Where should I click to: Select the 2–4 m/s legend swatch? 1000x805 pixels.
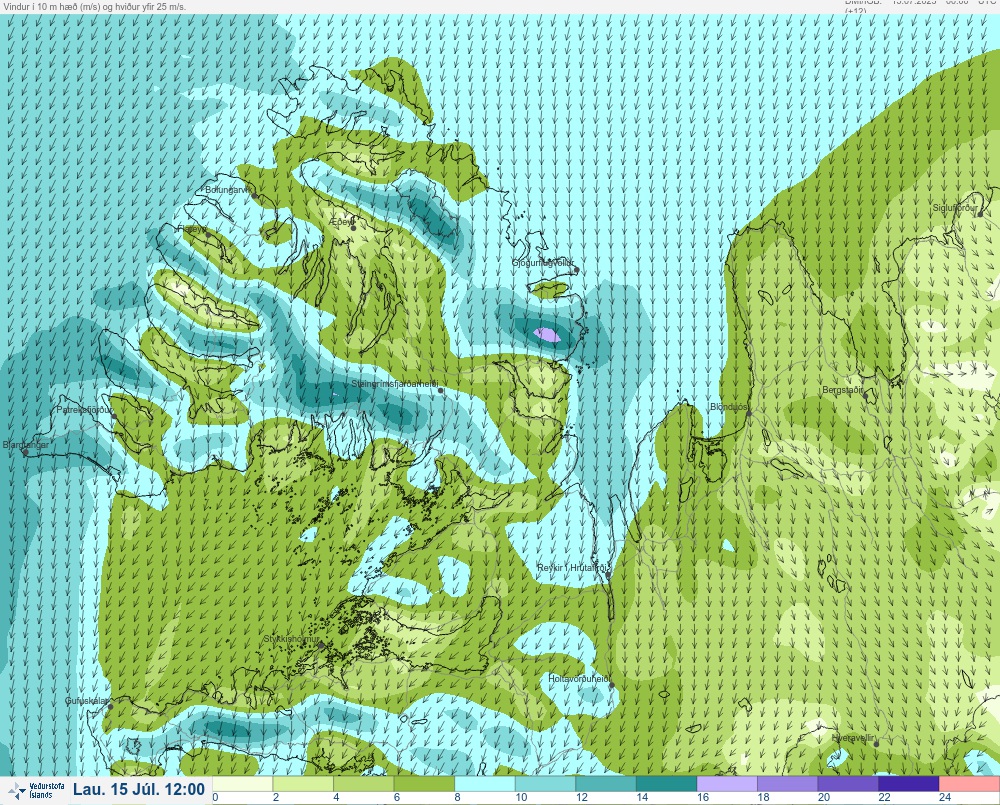303,783
